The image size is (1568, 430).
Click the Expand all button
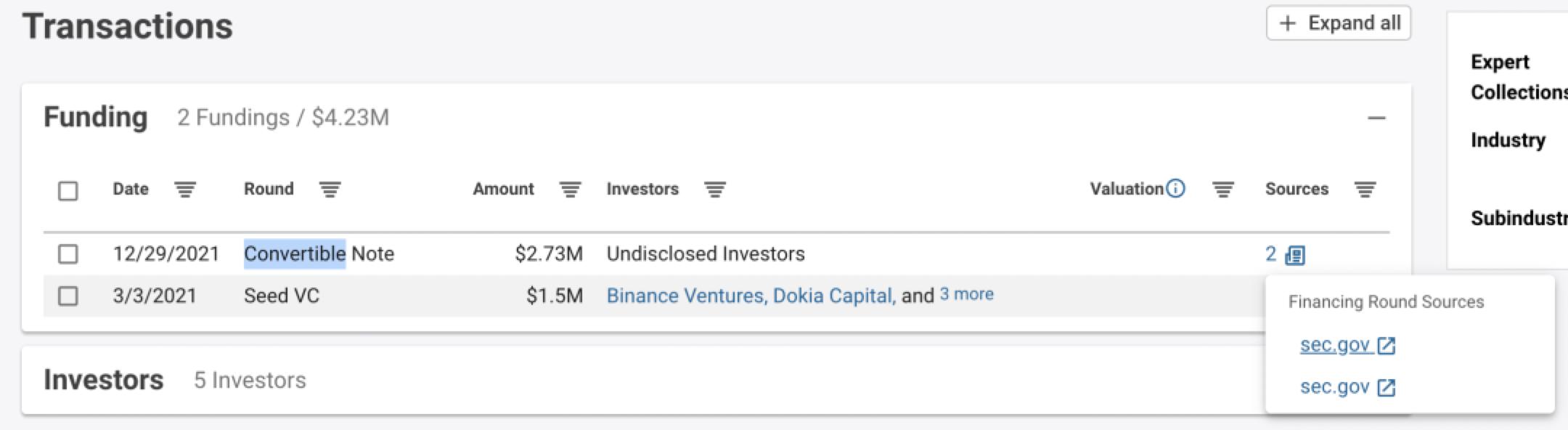(x=1339, y=23)
